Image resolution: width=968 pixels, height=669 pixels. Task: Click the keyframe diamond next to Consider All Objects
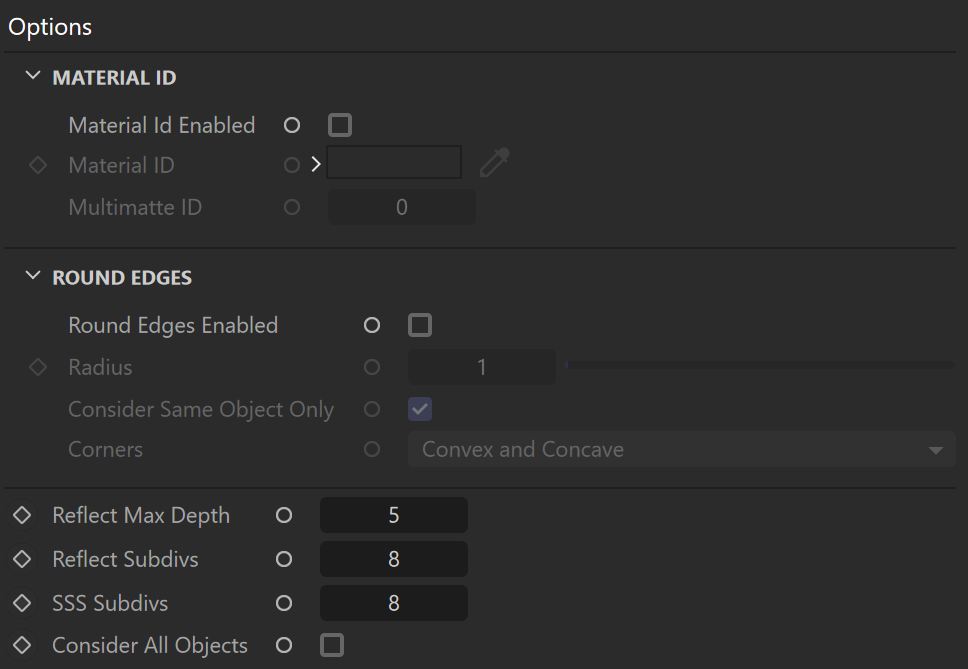[22, 646]
